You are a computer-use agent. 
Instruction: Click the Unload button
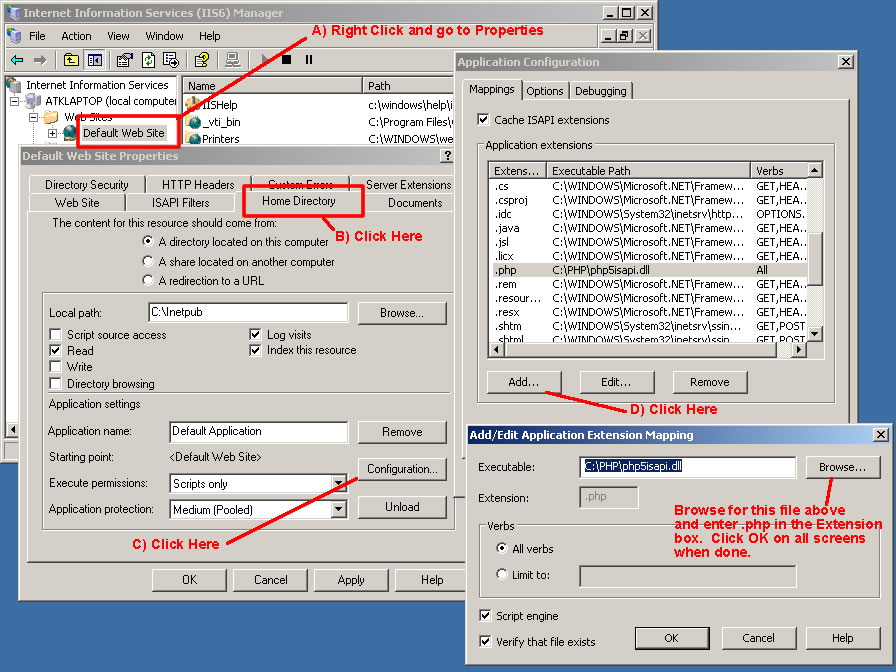click(402, 507)
